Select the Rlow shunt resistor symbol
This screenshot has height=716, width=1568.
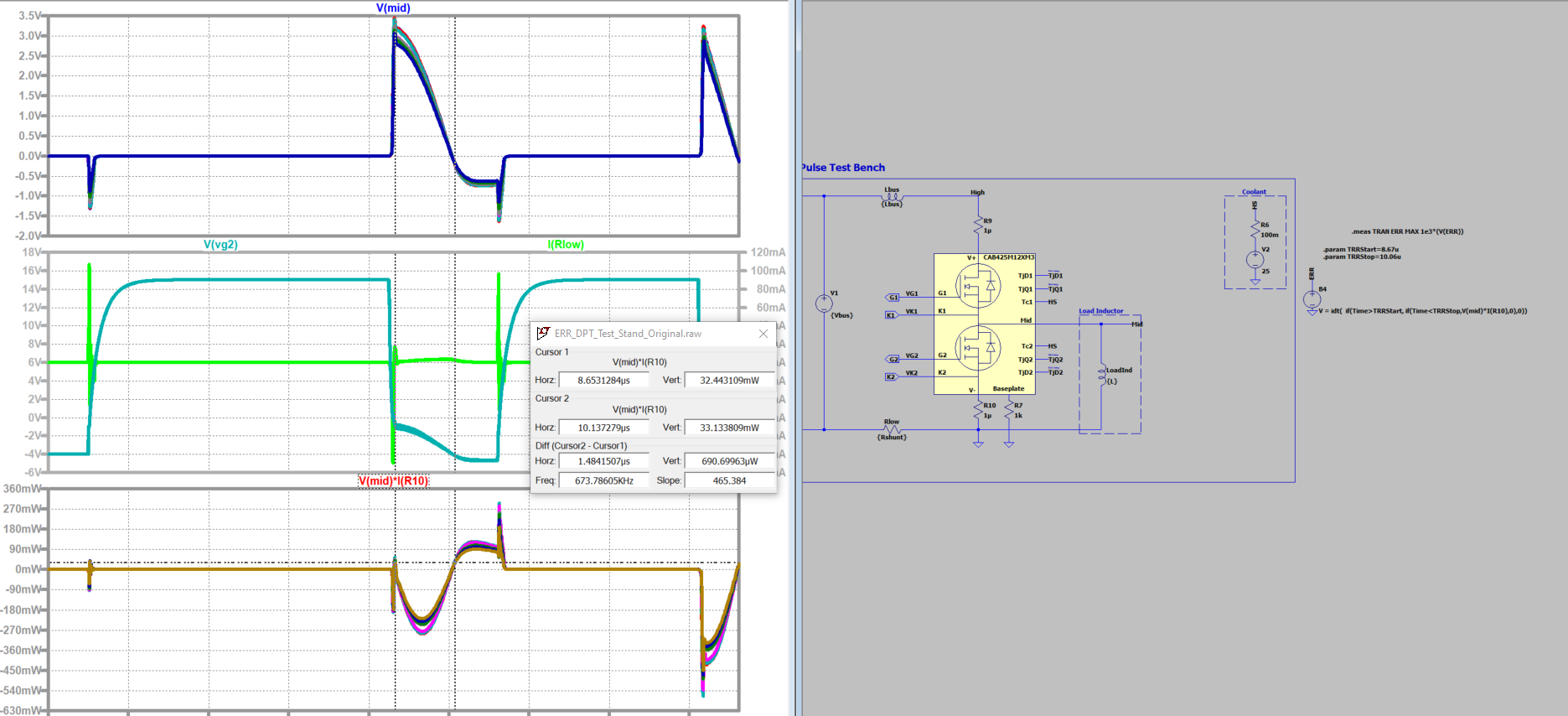pos(892,429)
